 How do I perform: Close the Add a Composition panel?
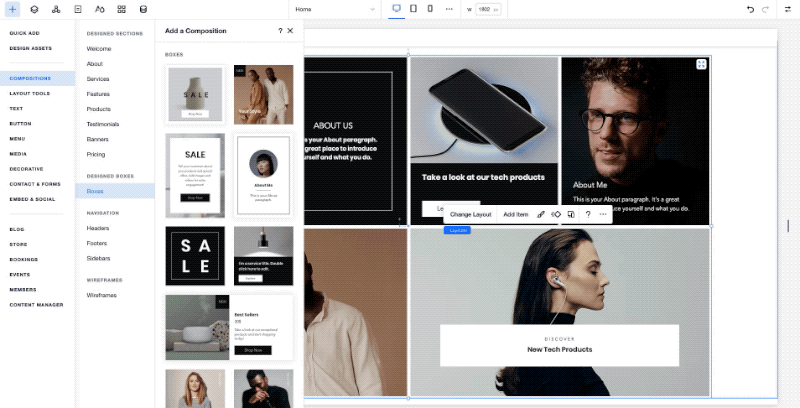[x=290, y=31]
